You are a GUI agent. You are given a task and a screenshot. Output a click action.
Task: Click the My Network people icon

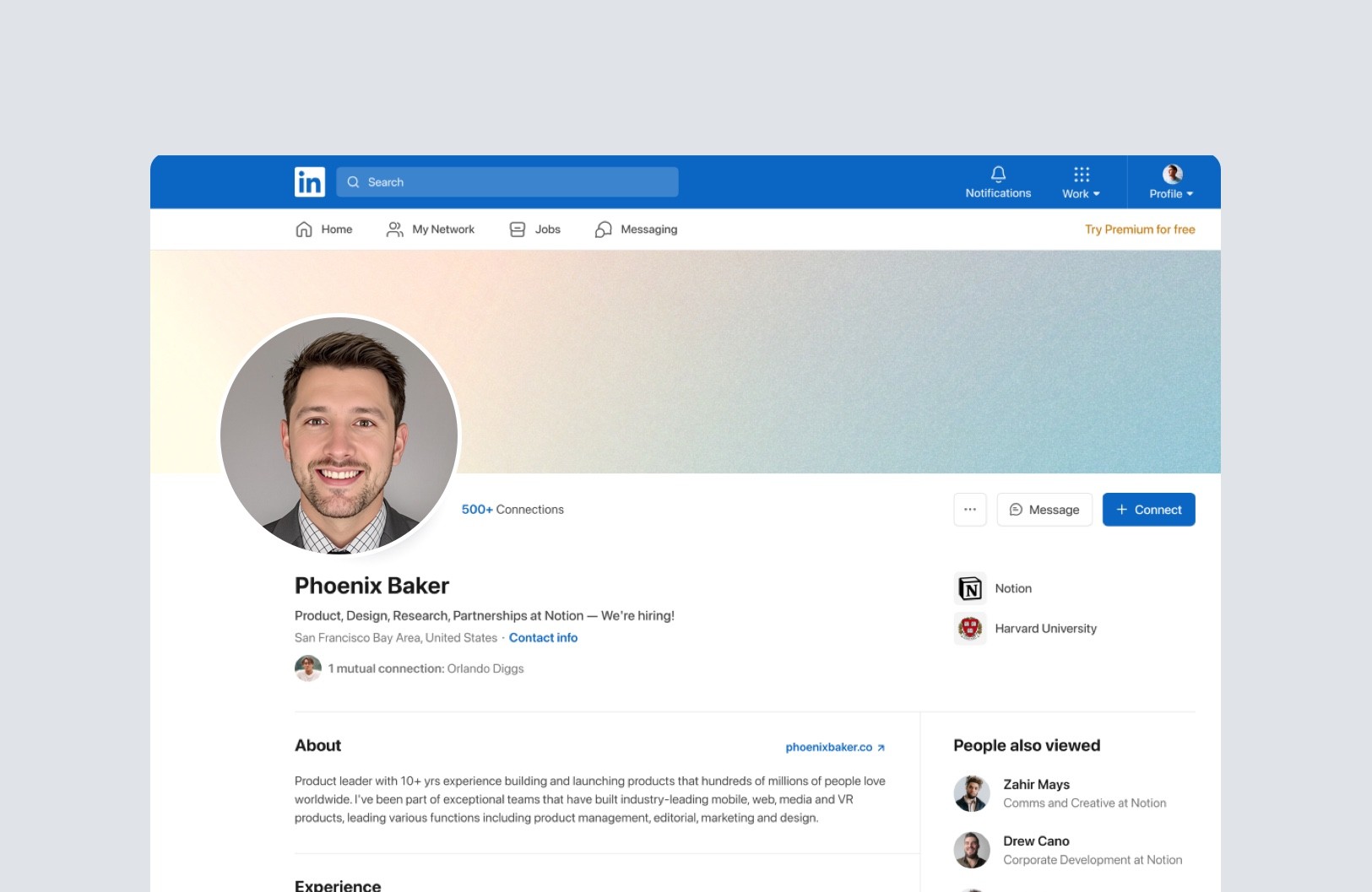pos(394,230)
